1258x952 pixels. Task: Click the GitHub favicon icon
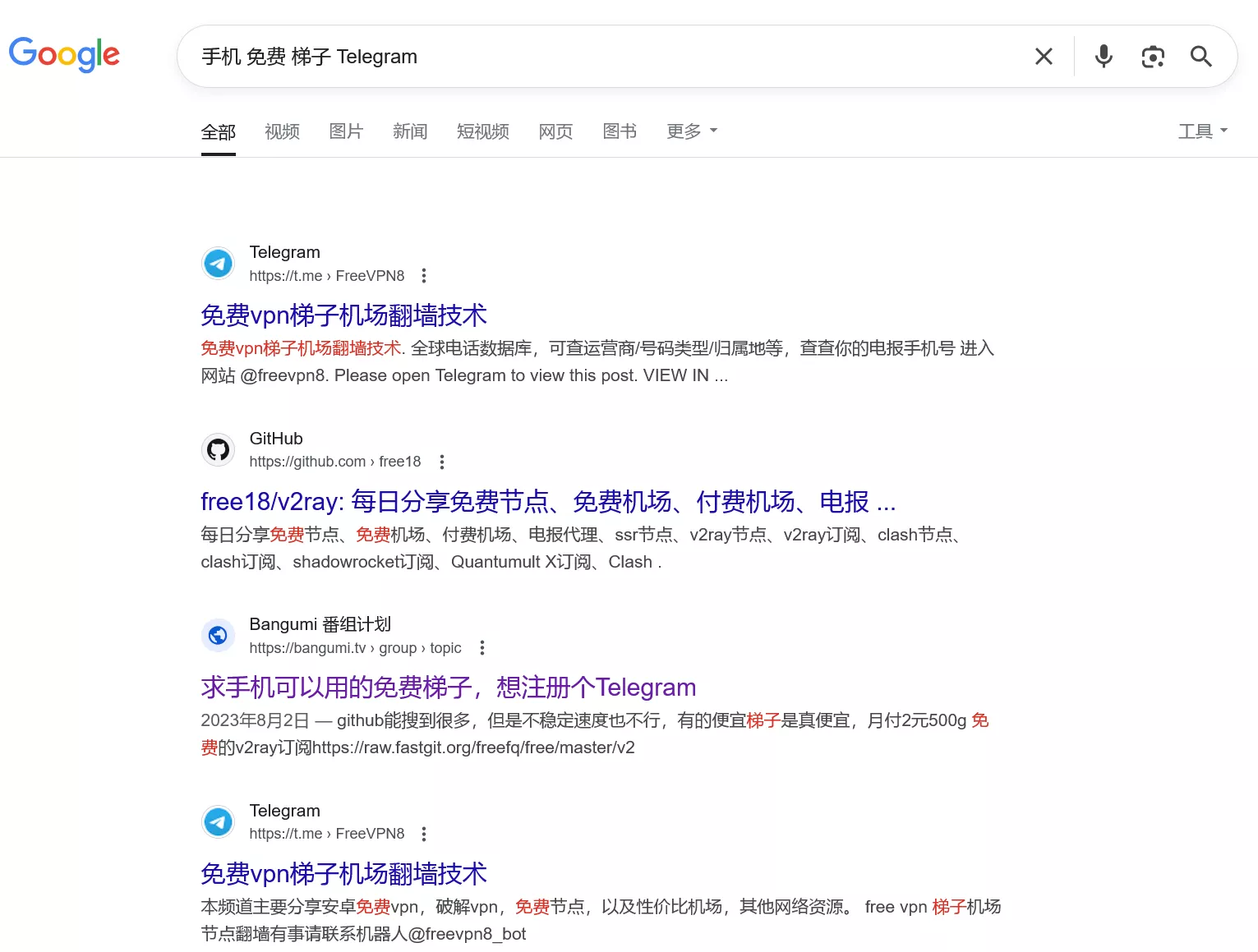pyautogui.click(x=219, y=450)
